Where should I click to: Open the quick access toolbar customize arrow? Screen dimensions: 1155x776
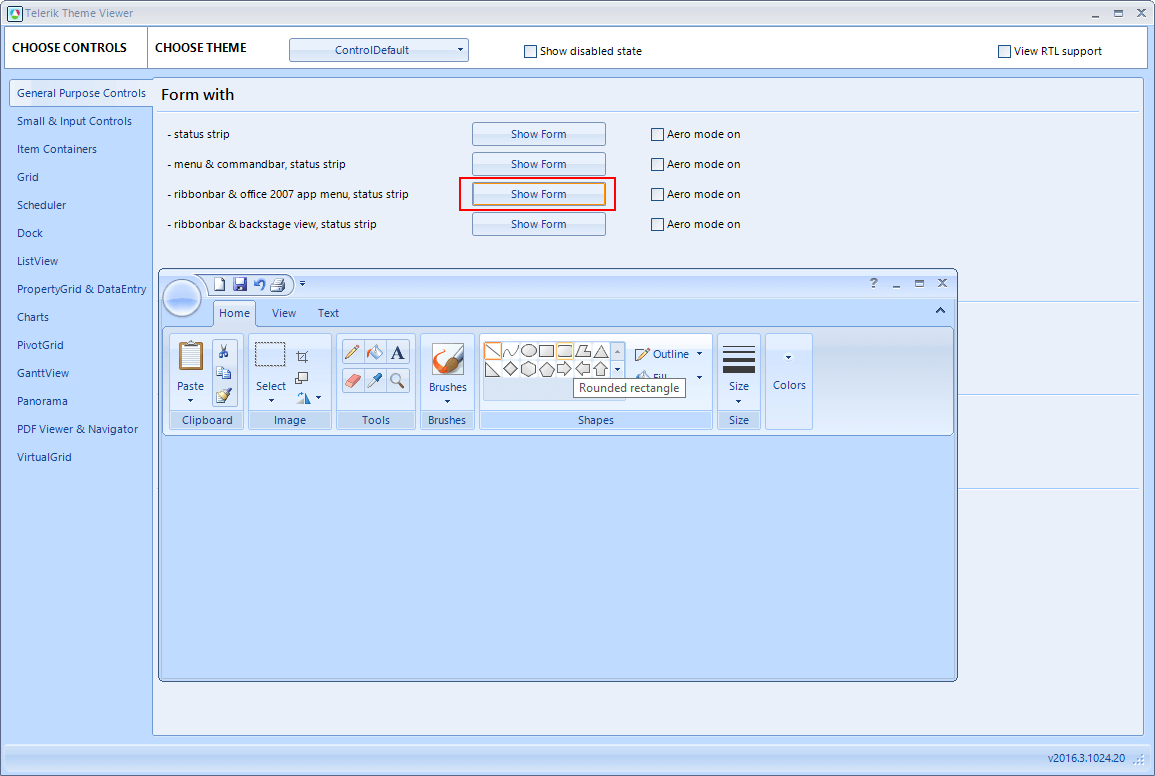click(x=302, y=284)
